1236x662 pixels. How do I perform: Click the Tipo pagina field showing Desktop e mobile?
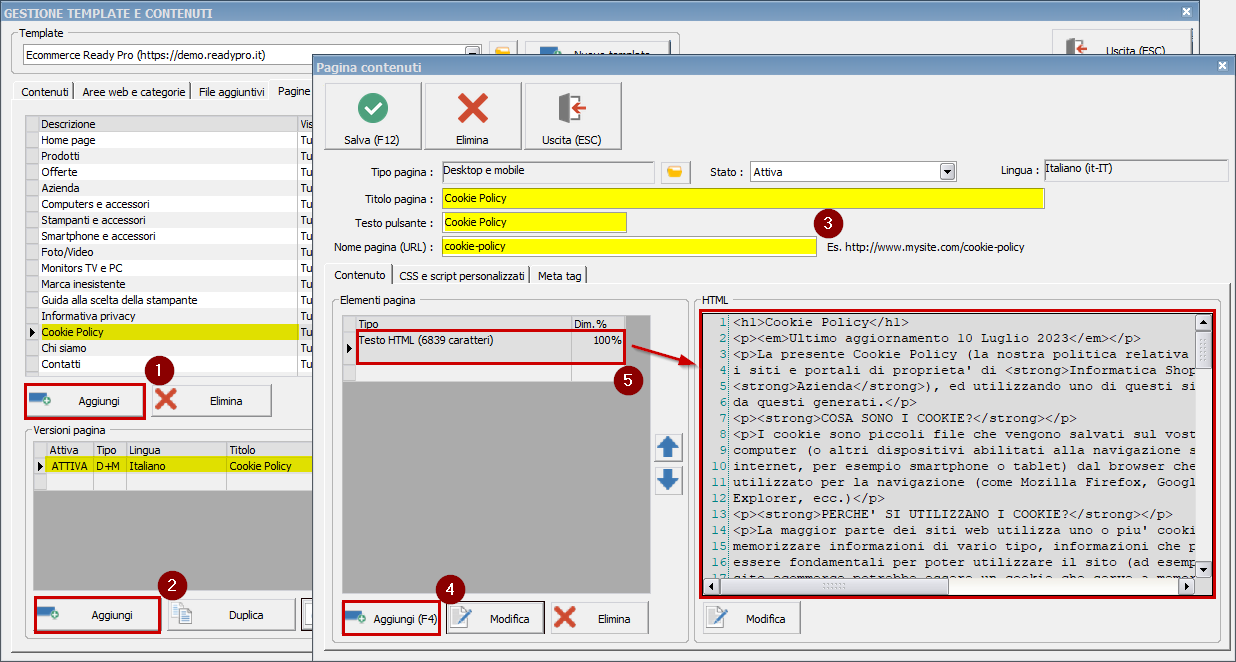click(x=548, y=172)
